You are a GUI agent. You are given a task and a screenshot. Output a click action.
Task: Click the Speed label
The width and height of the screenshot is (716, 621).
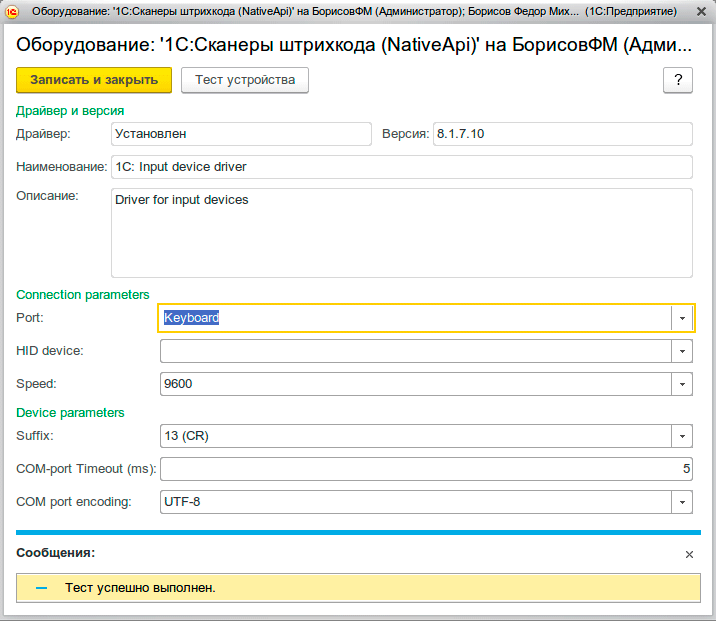coord(37,384)
